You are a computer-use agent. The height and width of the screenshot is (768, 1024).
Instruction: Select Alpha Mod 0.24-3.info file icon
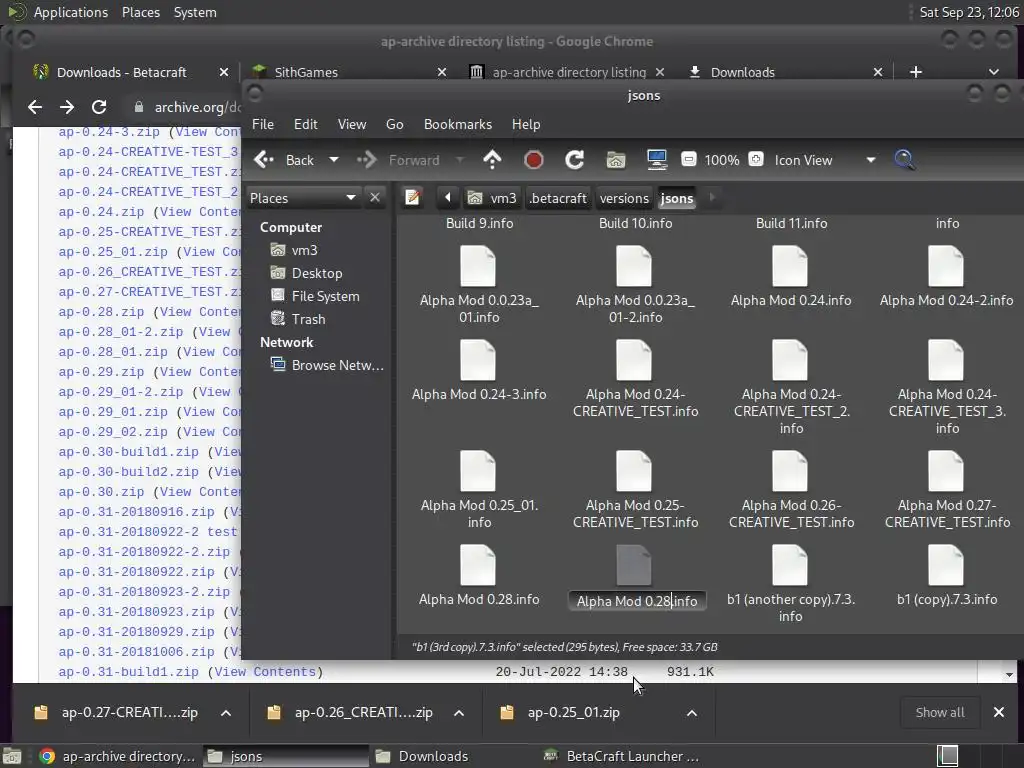(x=478, y=360)
